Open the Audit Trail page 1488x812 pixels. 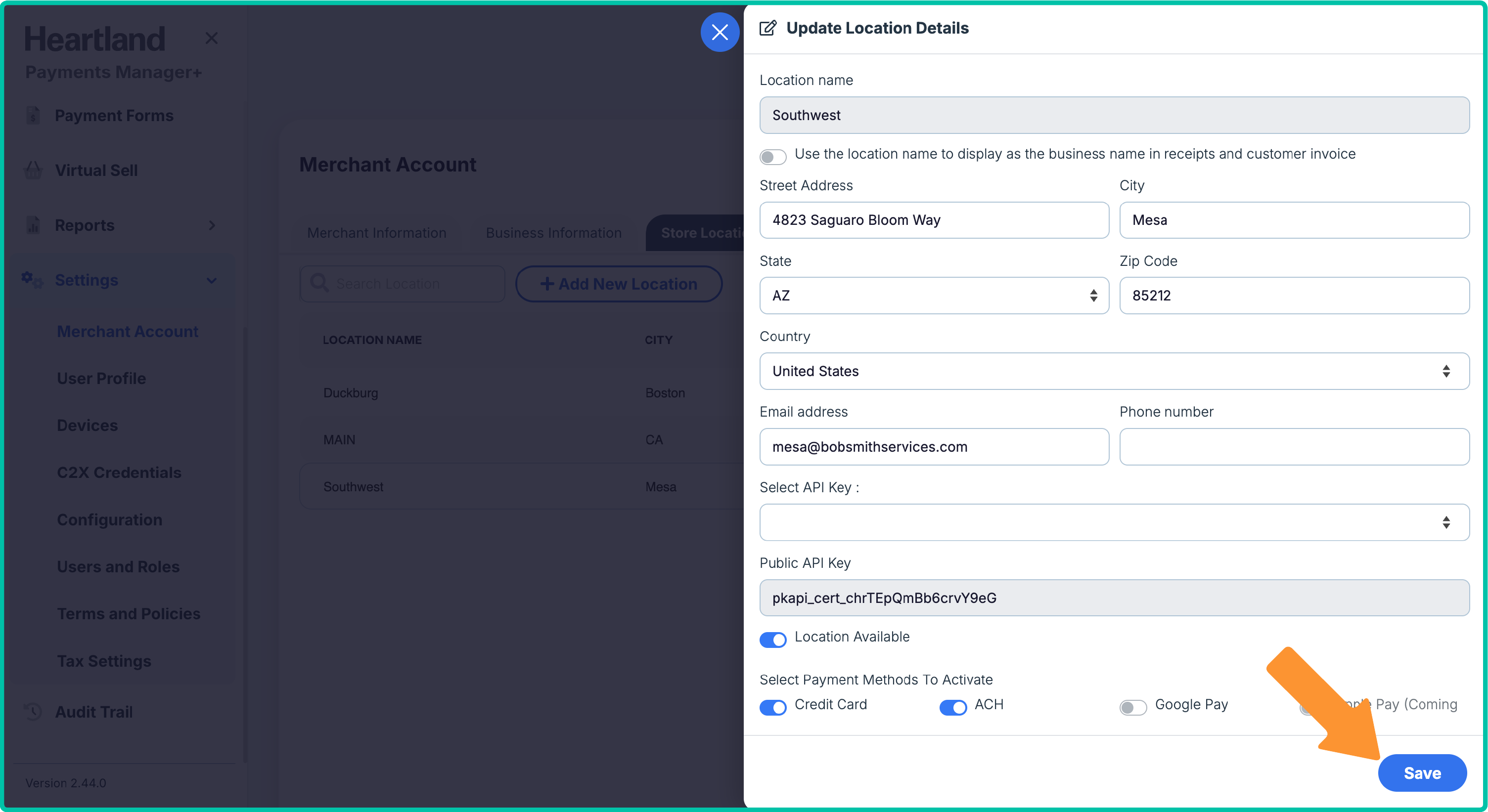93,712
